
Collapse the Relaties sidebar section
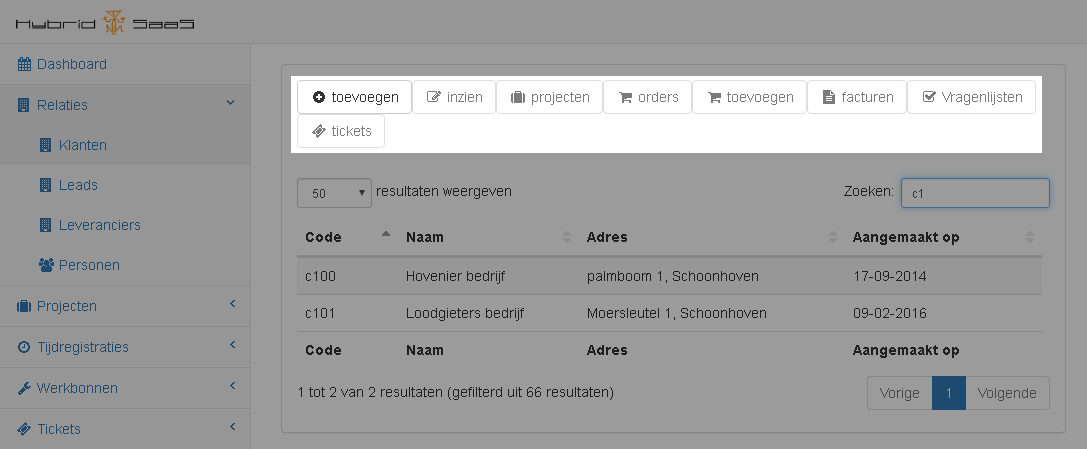[231, 103]
